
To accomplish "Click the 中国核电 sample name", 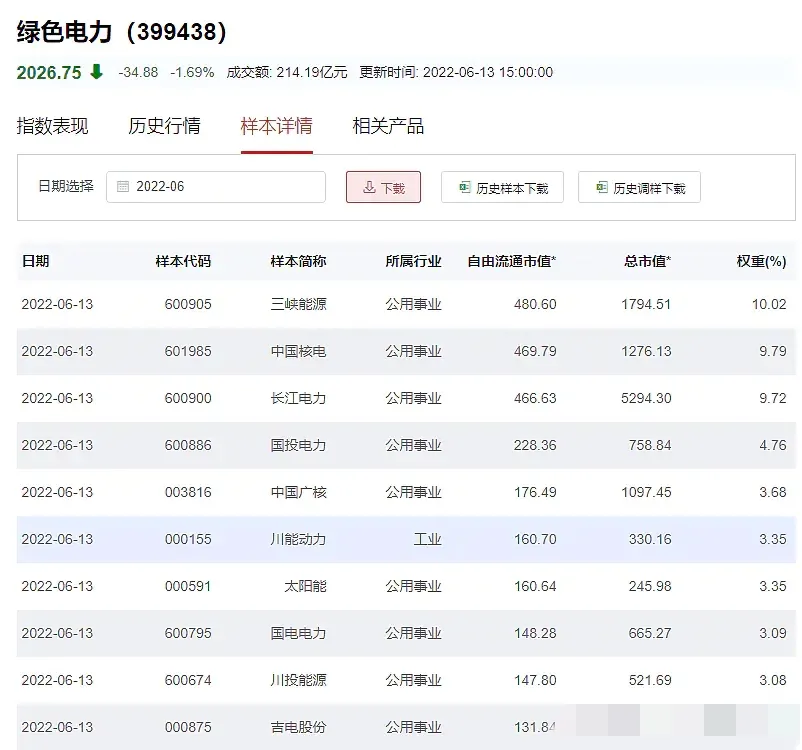I will (x=298, y=351).
